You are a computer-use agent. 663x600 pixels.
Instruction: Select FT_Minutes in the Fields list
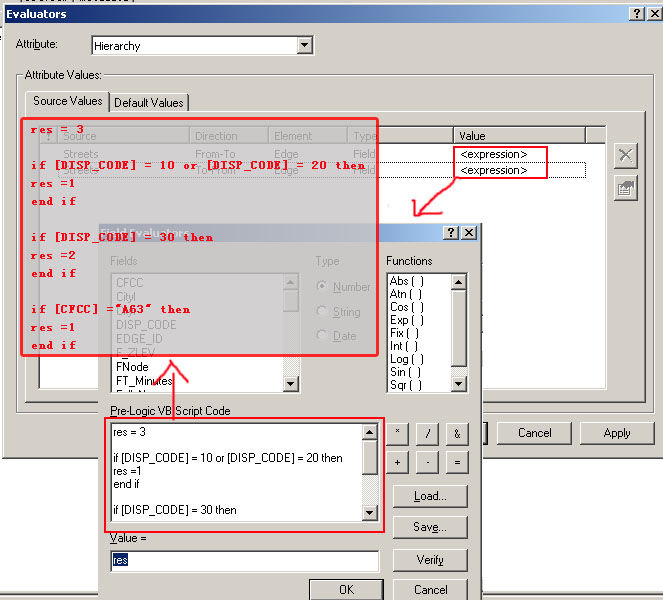(x=144, y=381)
